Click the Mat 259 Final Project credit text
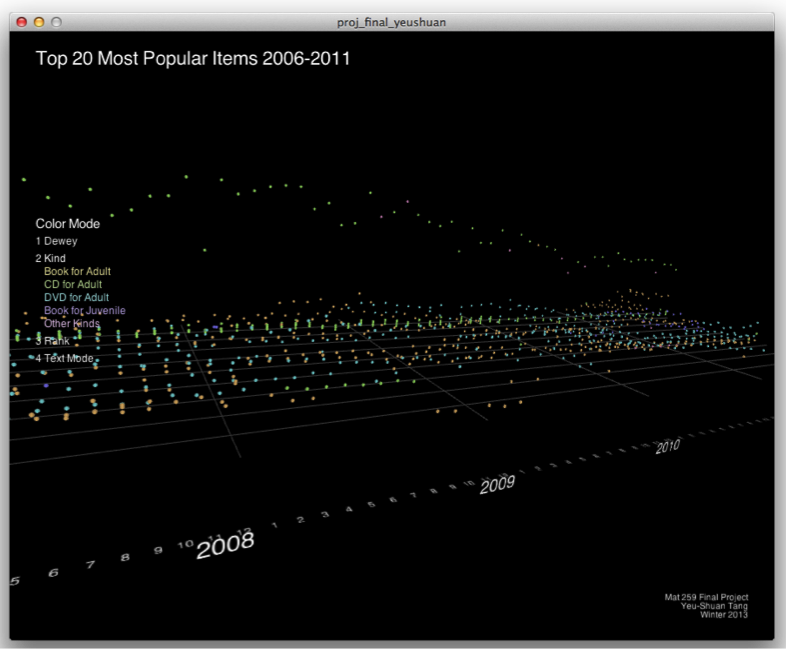786x649 pixels. pyautogui.click(x=706, y=597)
